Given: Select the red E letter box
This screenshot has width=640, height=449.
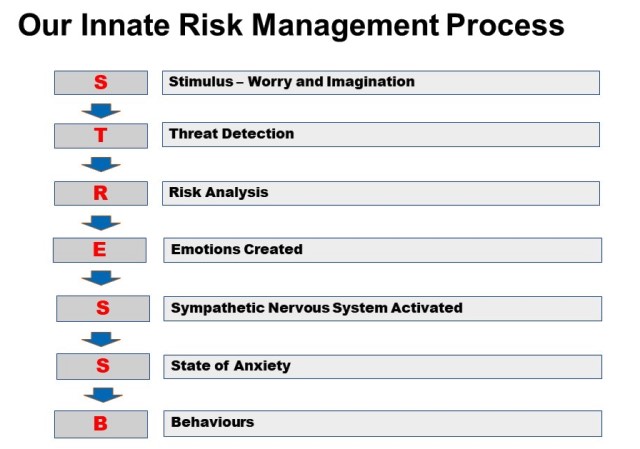Looking at the screenshot, I should pos(100,250).
